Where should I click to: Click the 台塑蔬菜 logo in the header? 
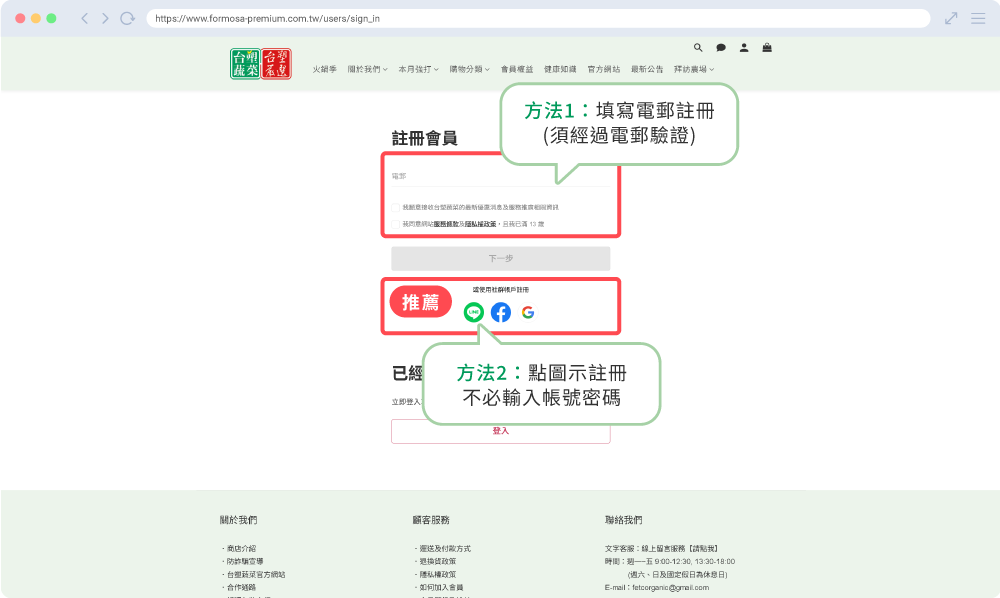[x=259, y=63]
